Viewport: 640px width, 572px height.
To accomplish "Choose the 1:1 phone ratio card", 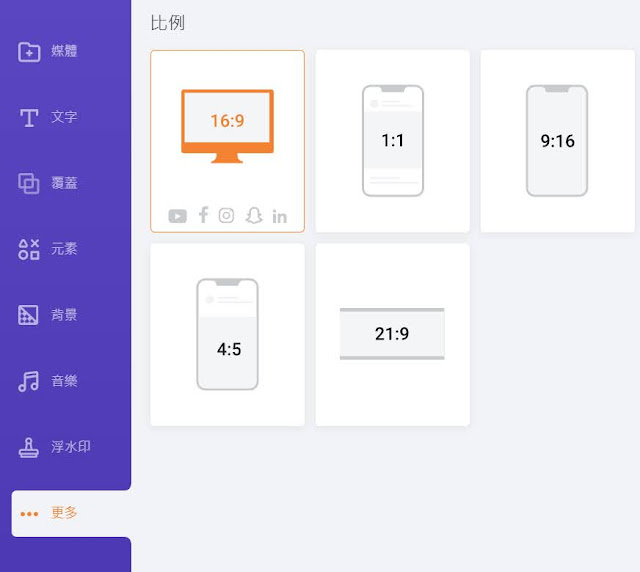I will 393,141.
